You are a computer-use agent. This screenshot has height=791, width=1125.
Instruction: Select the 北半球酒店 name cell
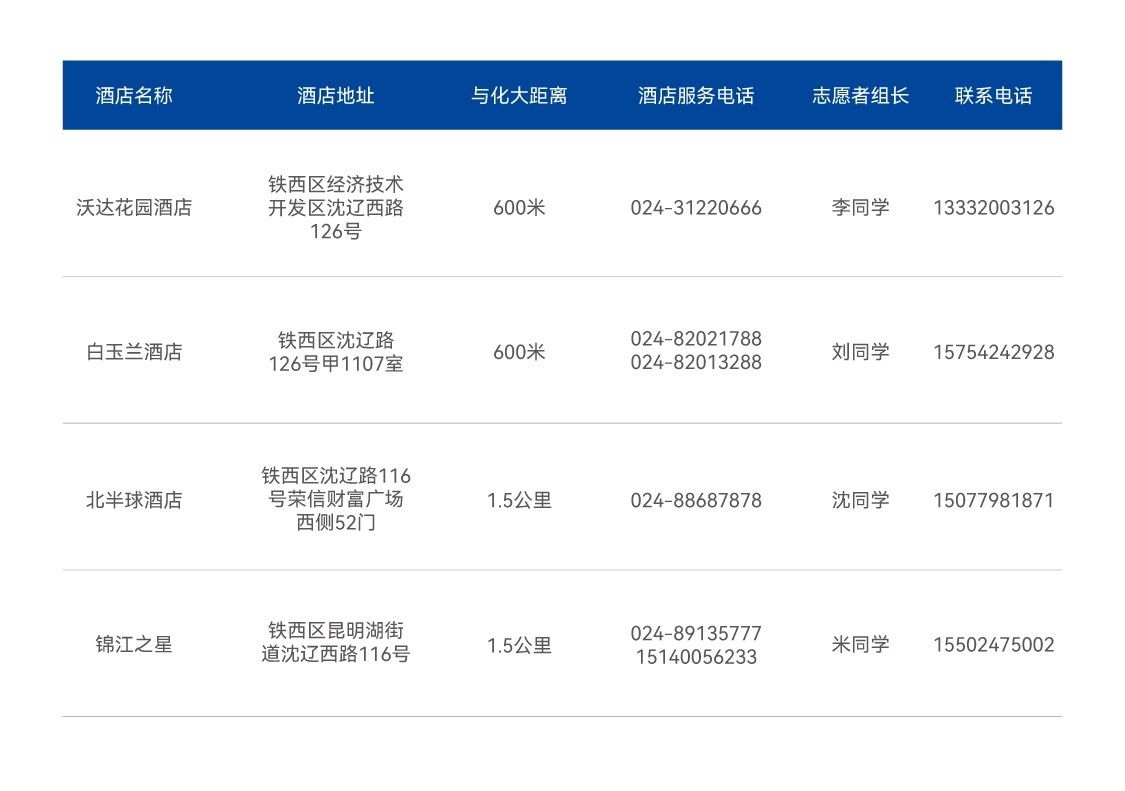[x=134, y=500]
